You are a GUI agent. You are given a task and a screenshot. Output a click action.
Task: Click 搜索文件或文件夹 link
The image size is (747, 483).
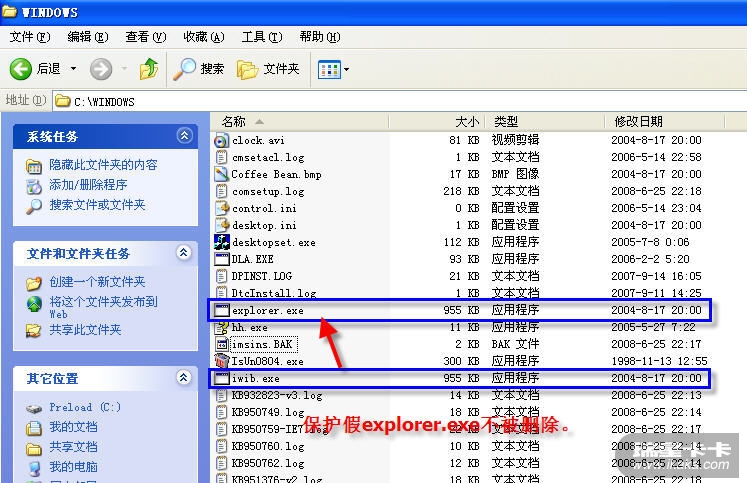[x=97, y=205]
